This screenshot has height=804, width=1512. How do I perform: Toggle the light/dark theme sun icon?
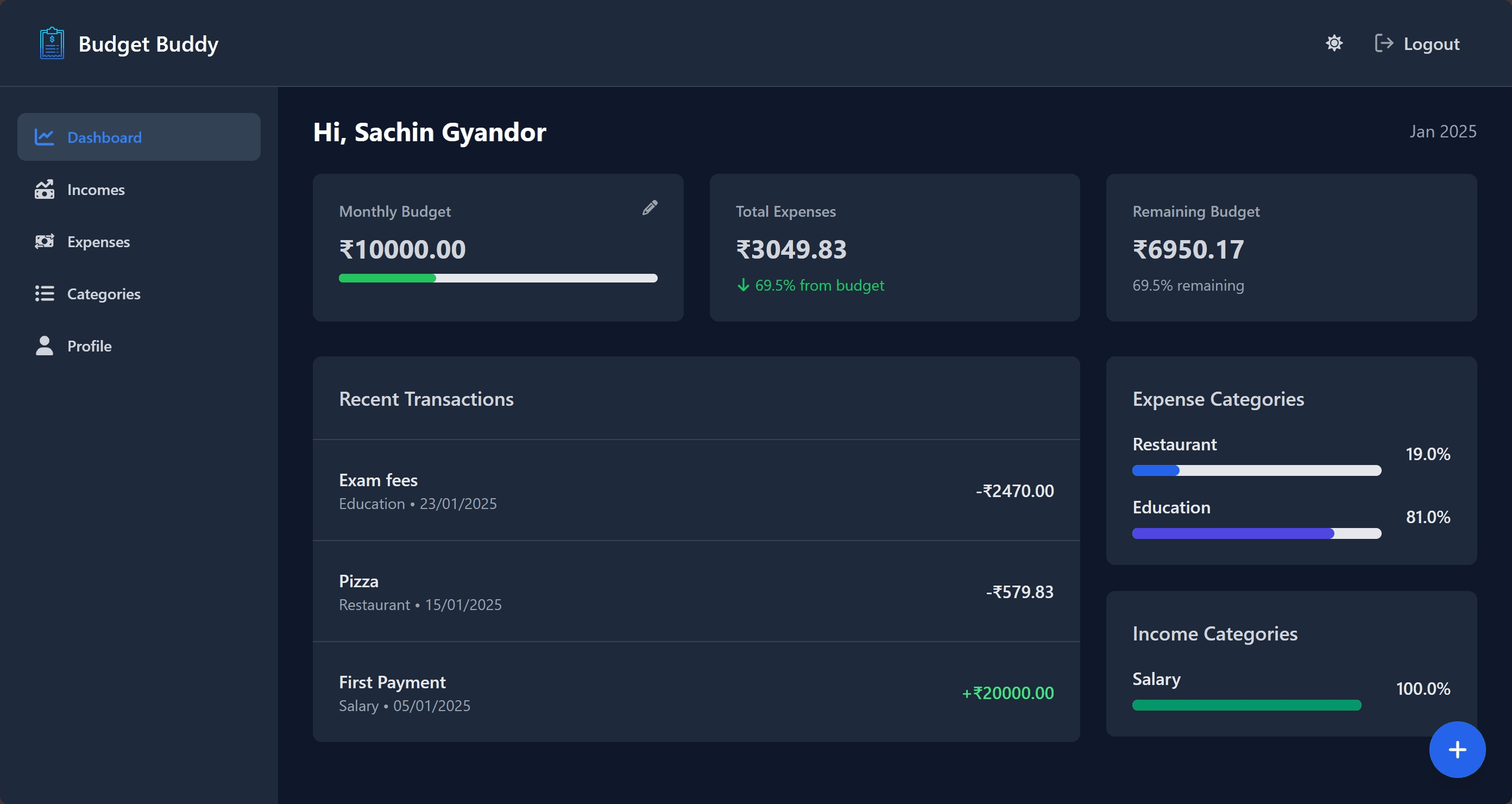point(1334,43)
